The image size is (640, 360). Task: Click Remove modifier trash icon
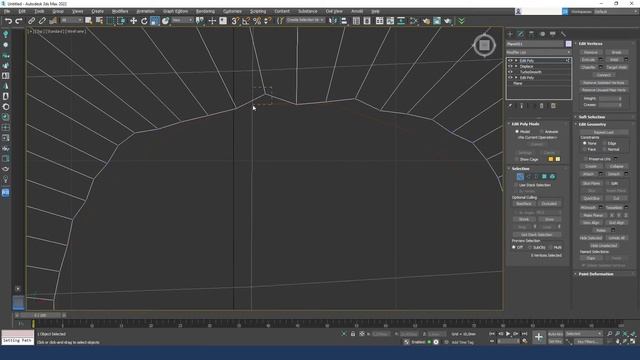pos(542,106)
